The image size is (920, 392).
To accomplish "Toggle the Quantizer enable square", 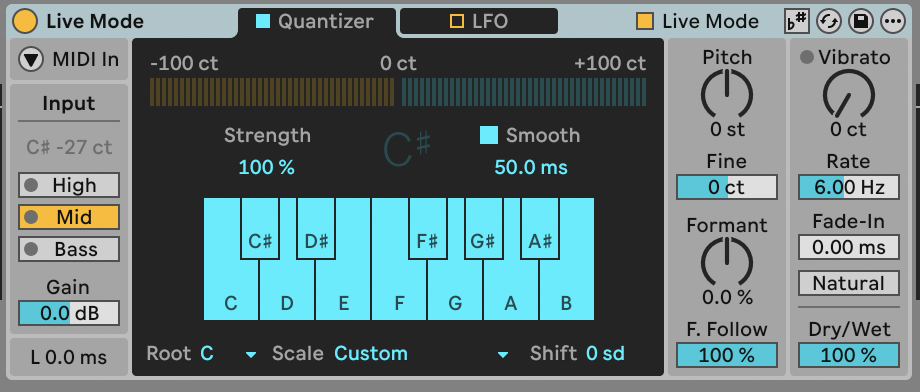I will point(263,22).
